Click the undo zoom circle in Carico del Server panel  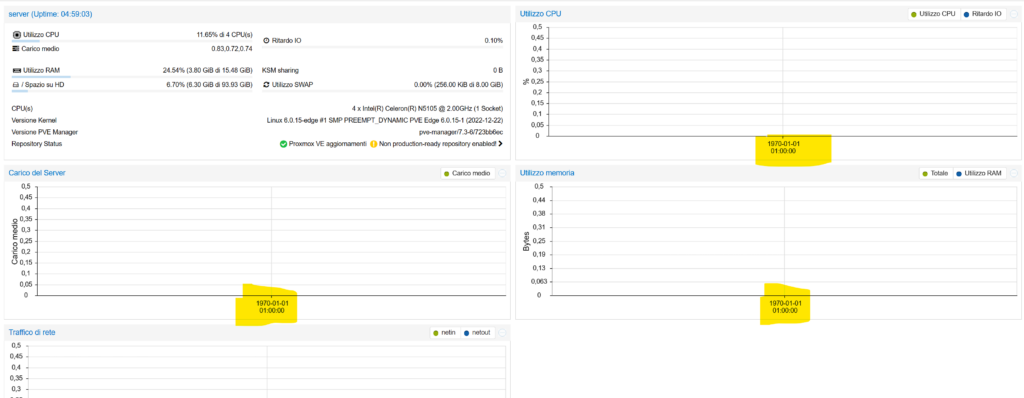[502, 173]
